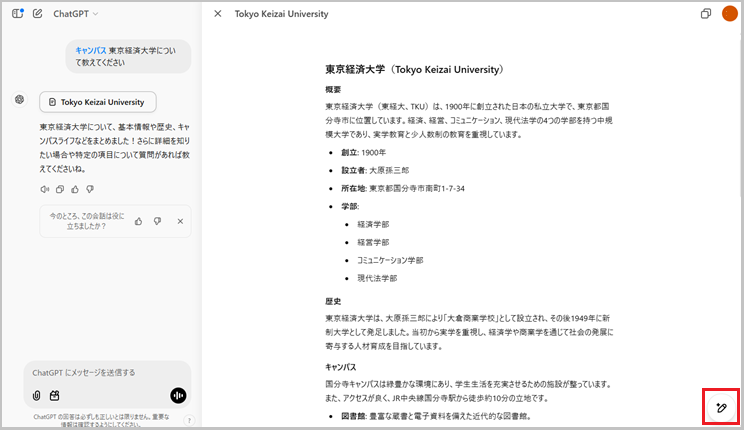
Task: Click the heading 東京経済大学 (Tokyo Keizai University)
Action: (x=414, y=69)
